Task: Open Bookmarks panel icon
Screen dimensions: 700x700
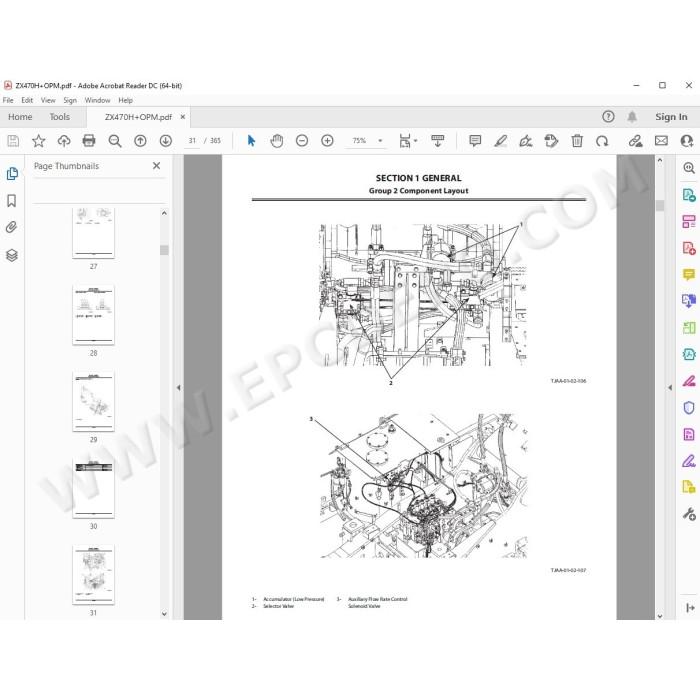Action: [x=12, y=201]
